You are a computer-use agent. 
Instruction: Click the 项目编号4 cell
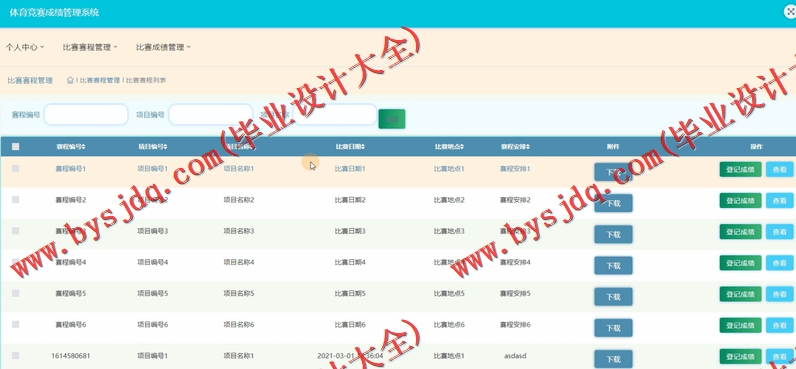[x=152, y=262]
